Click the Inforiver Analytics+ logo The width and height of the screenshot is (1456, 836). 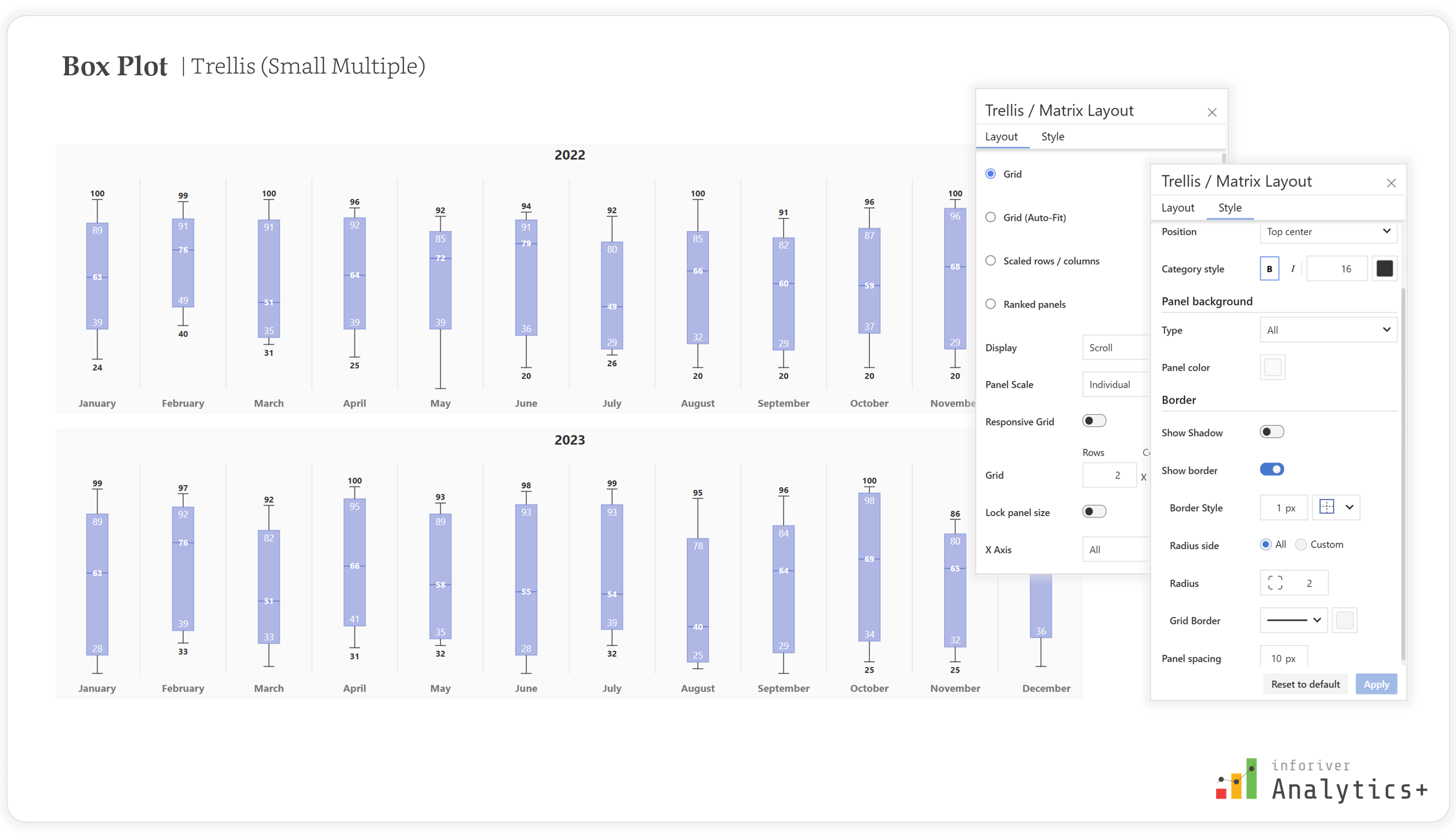[1321, 781]
